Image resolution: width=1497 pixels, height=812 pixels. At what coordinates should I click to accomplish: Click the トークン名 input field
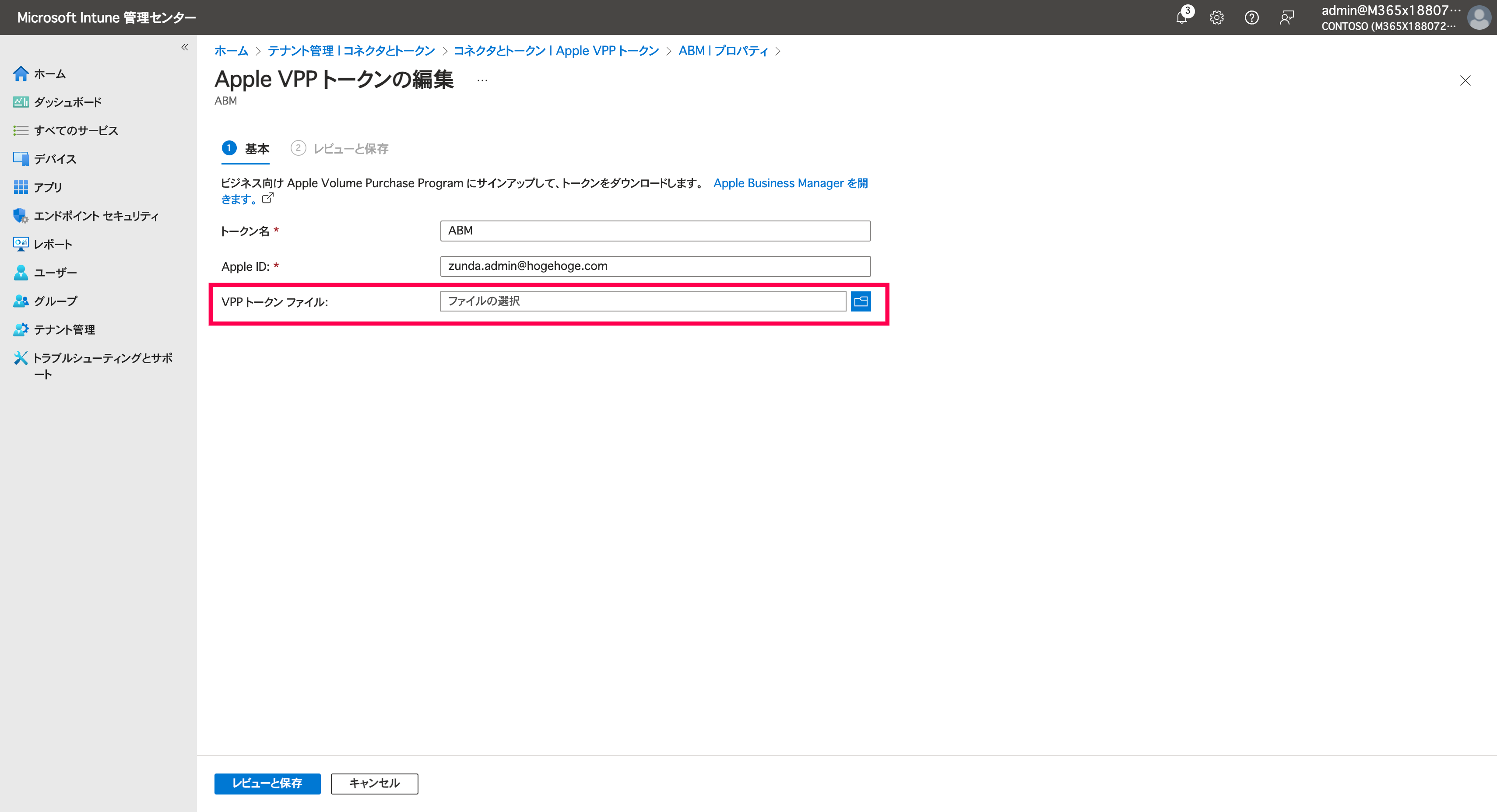(655, 231)
